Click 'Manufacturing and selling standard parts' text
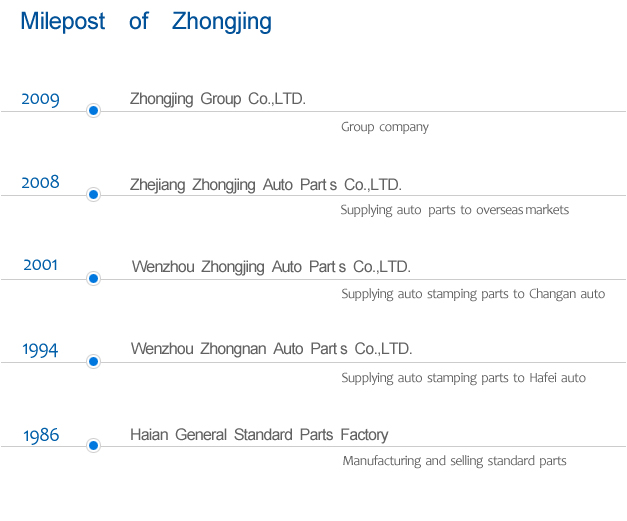The image size is (627, 521). tap(454, 461)
